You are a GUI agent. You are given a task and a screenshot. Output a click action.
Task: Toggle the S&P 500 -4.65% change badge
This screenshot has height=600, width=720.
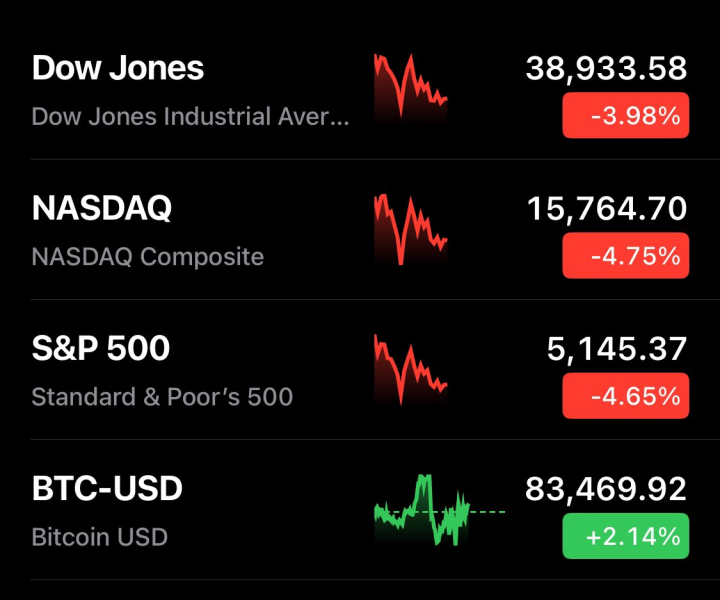[x=625, y=396]
